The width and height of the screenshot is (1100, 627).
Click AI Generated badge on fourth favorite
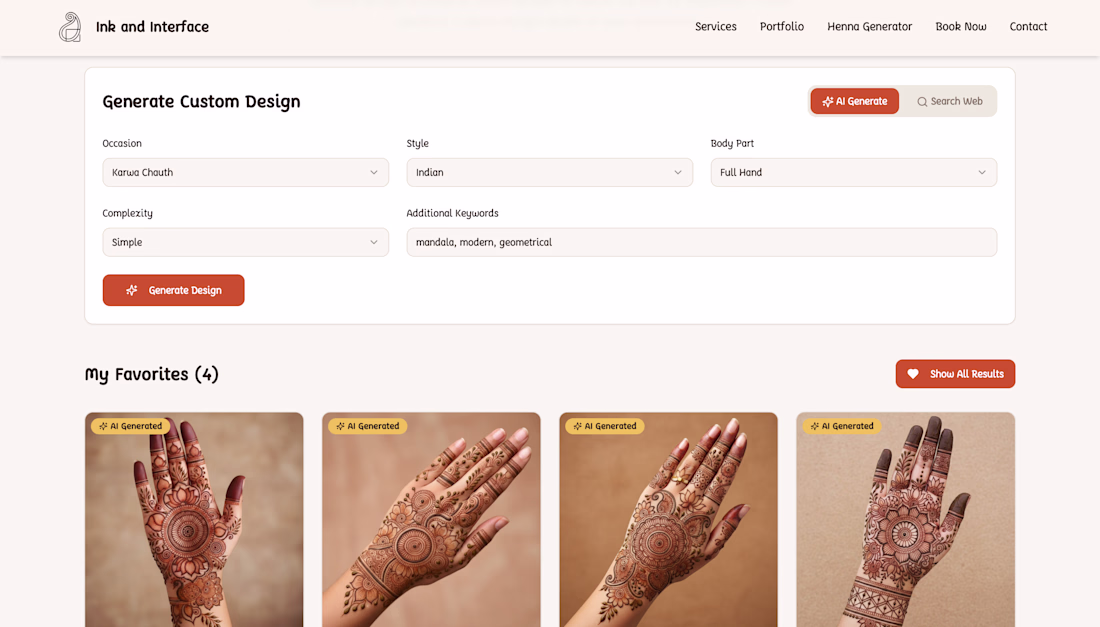842,426
